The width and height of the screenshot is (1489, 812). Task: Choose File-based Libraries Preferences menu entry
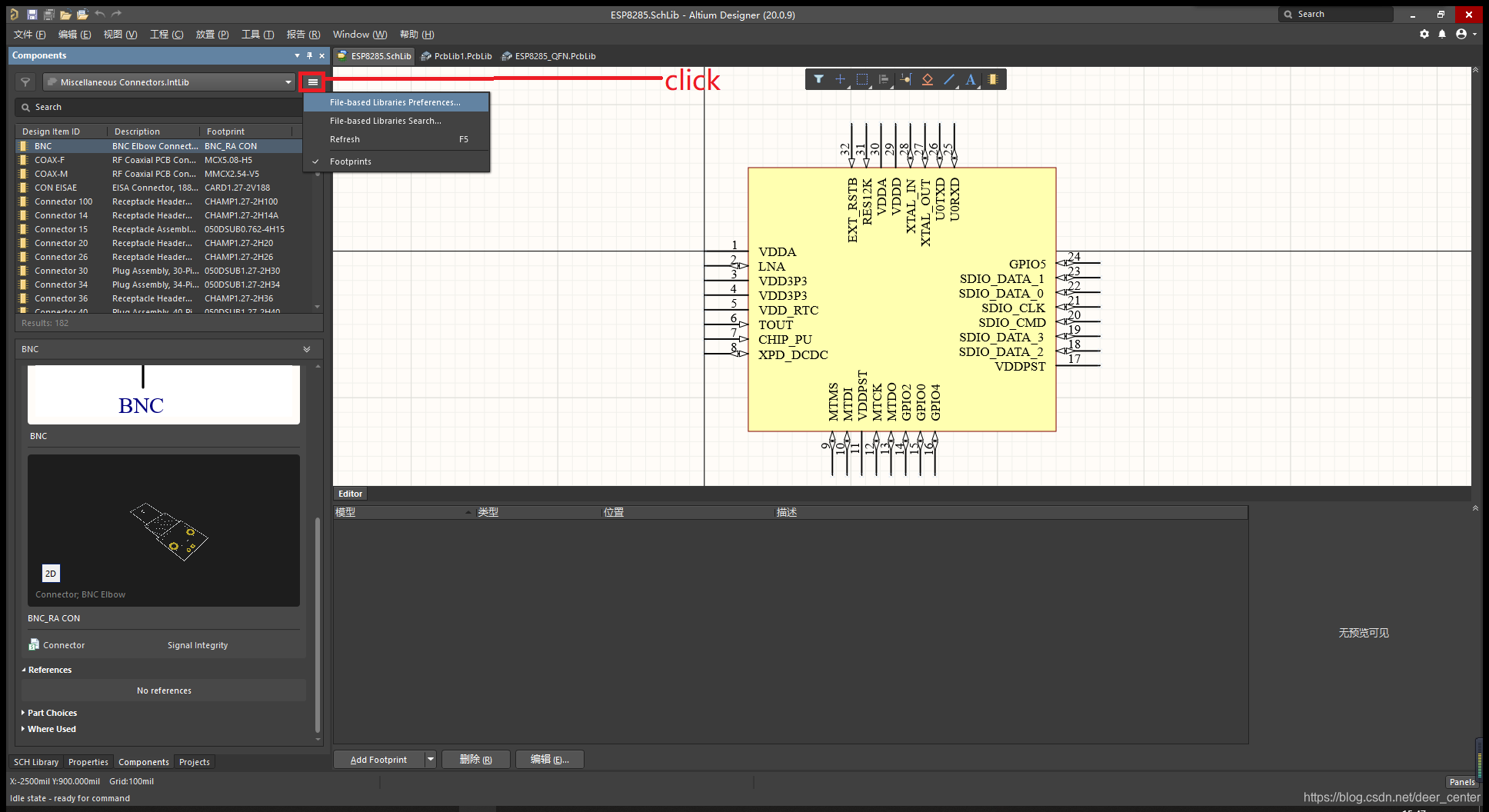click(x=395, y=102)
